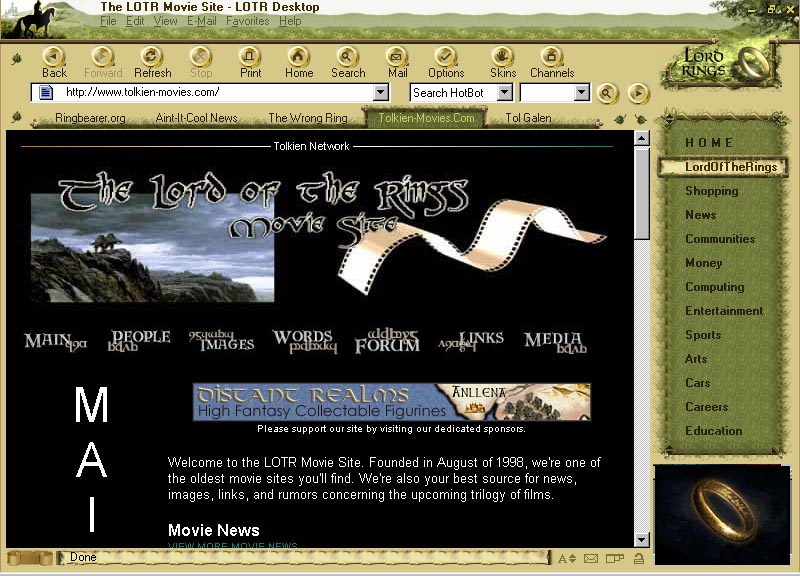Click the Back toolbar icon

click(54, 57)
